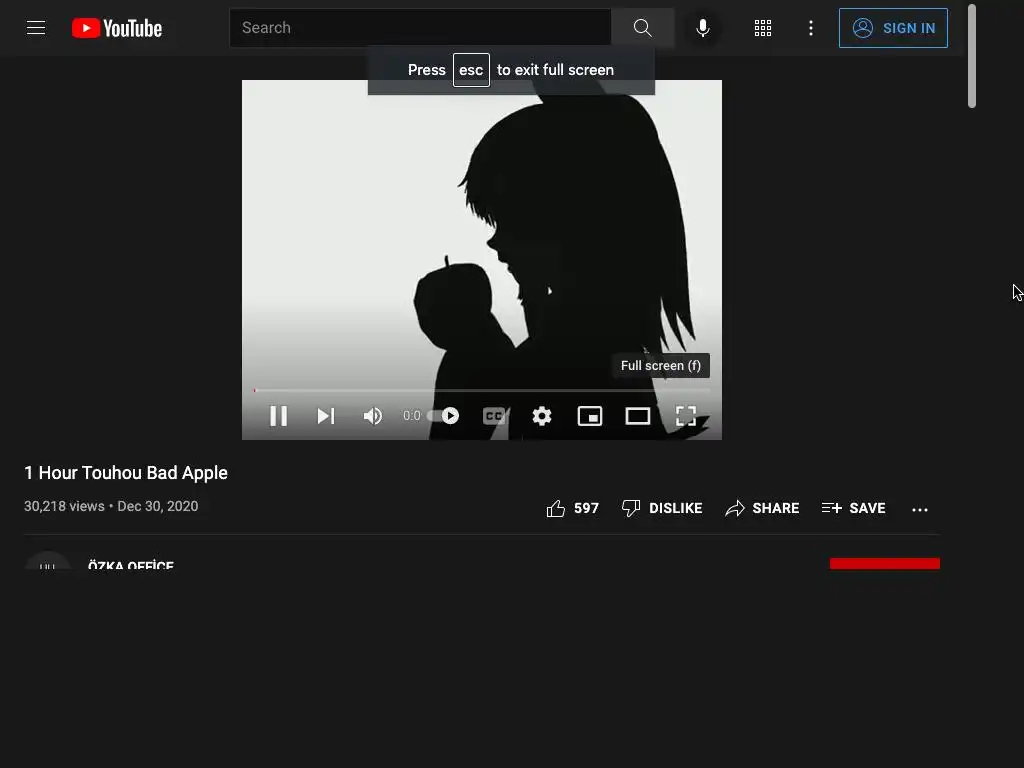This screenshot has width=1024, height=768.
Task: Start voice search with the microphone
Action: [703, 28]
